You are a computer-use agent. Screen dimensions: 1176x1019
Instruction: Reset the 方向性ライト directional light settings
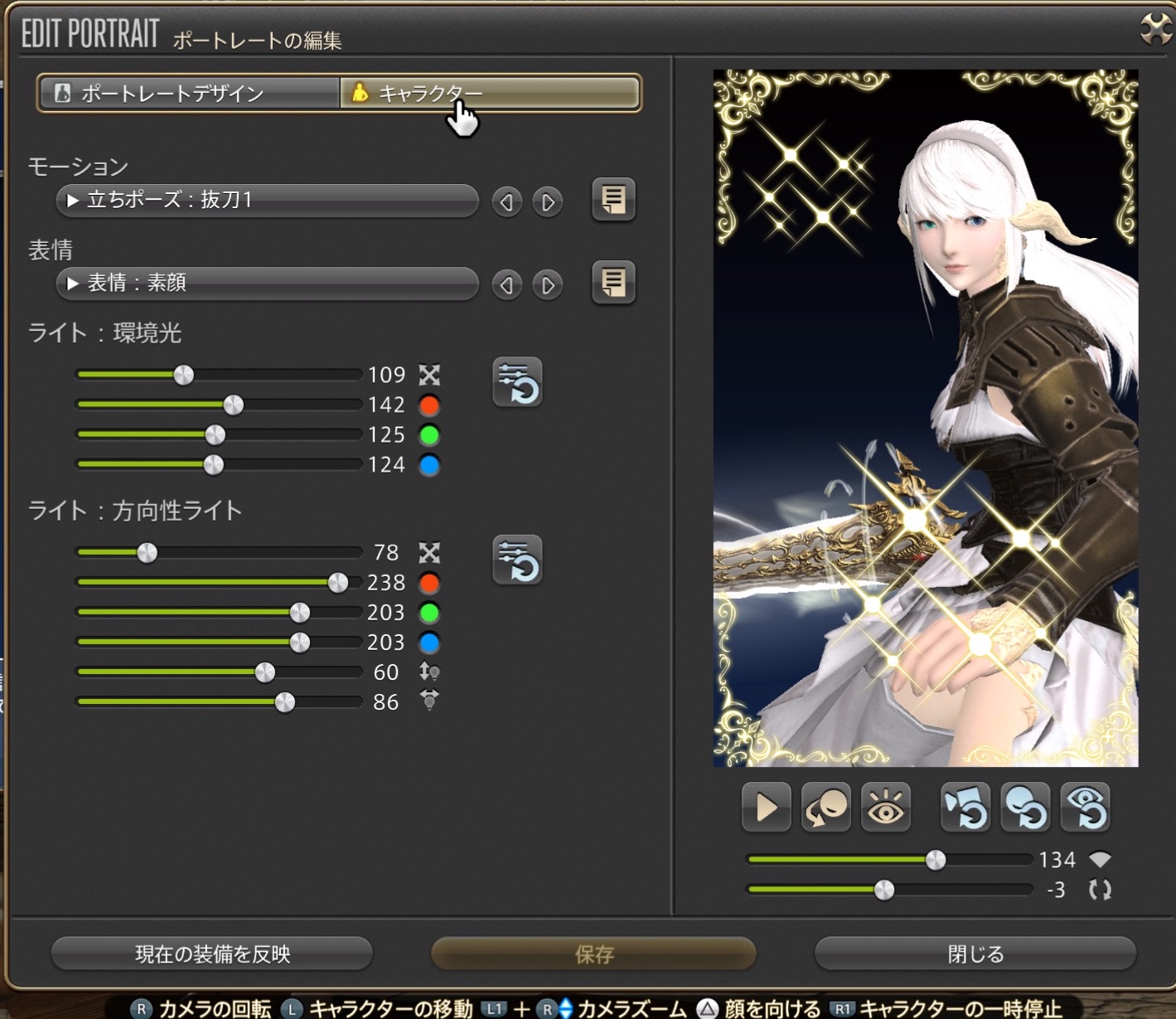coord(517,560)
